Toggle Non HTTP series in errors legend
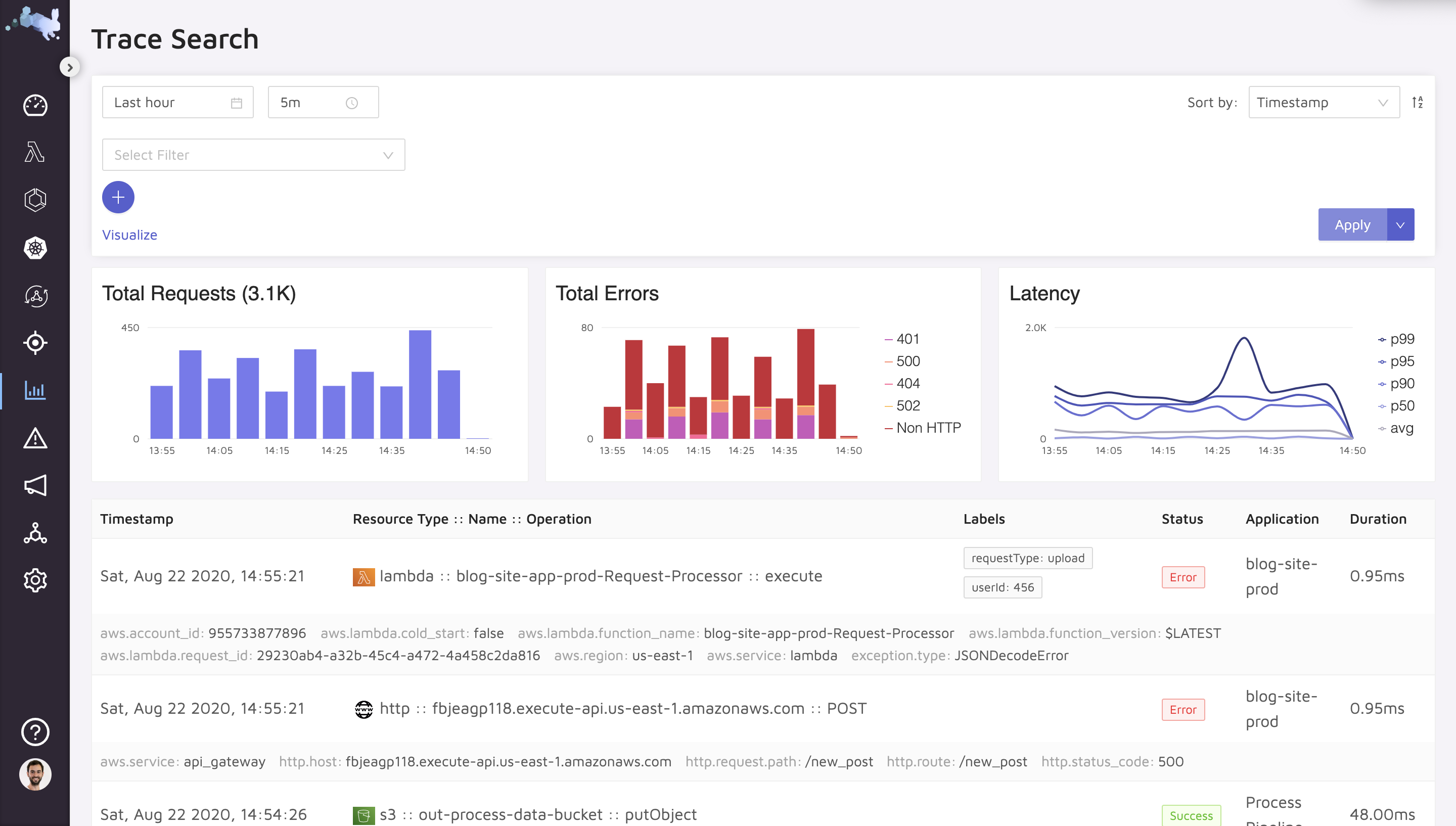The height and width of the screenshot is (826, 1456). point(927,428)
